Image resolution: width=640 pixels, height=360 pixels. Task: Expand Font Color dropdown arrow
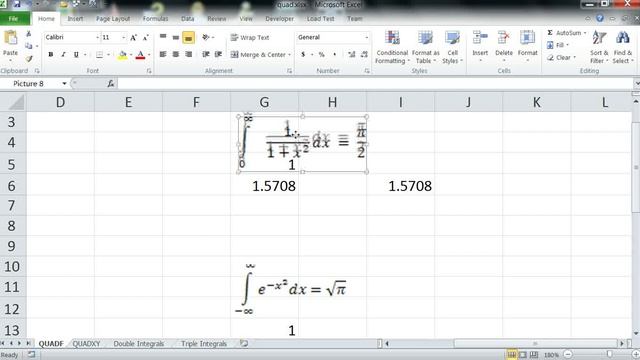[149, 55]
